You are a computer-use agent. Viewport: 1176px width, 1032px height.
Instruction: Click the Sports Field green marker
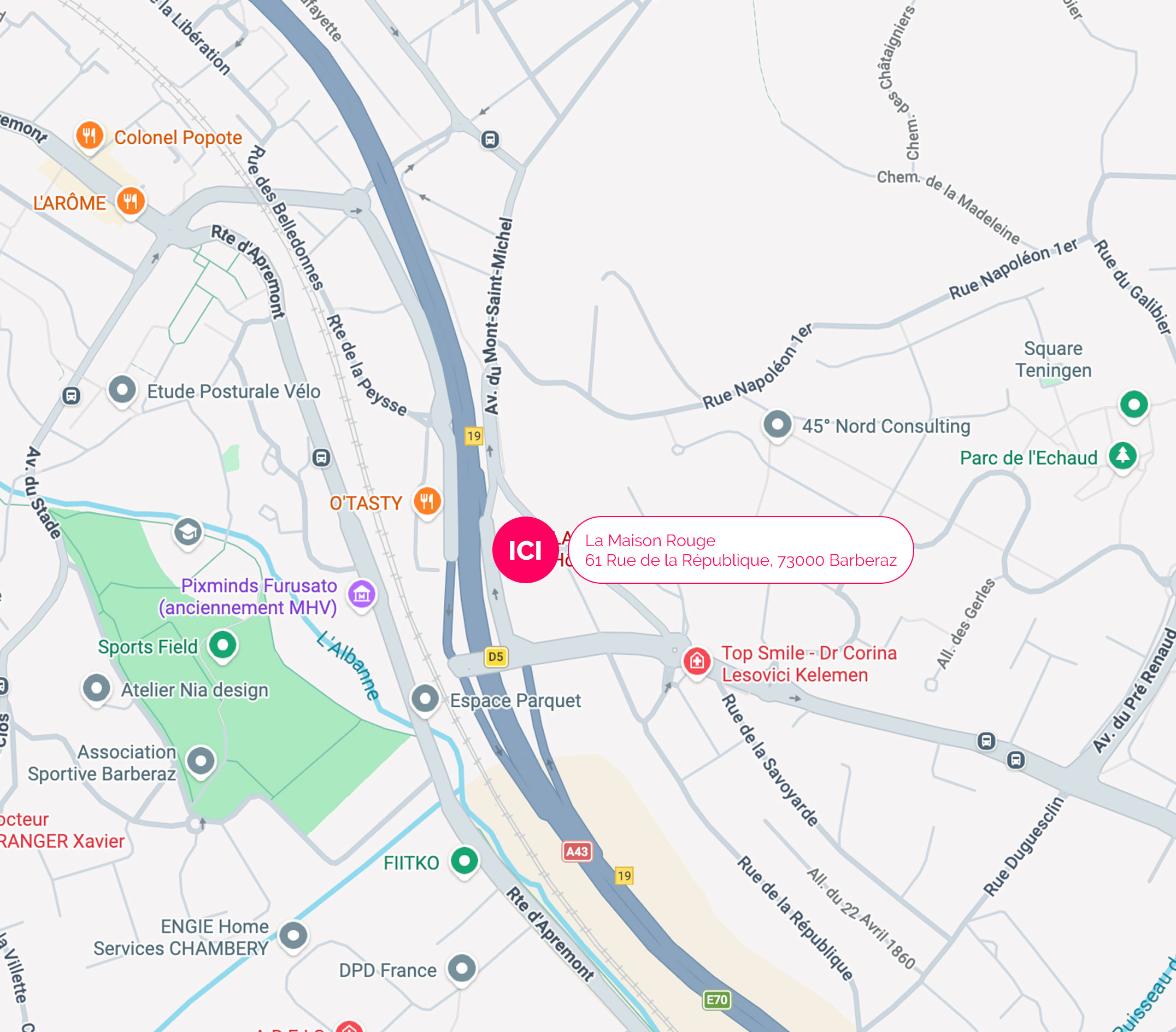coord(224,646)
